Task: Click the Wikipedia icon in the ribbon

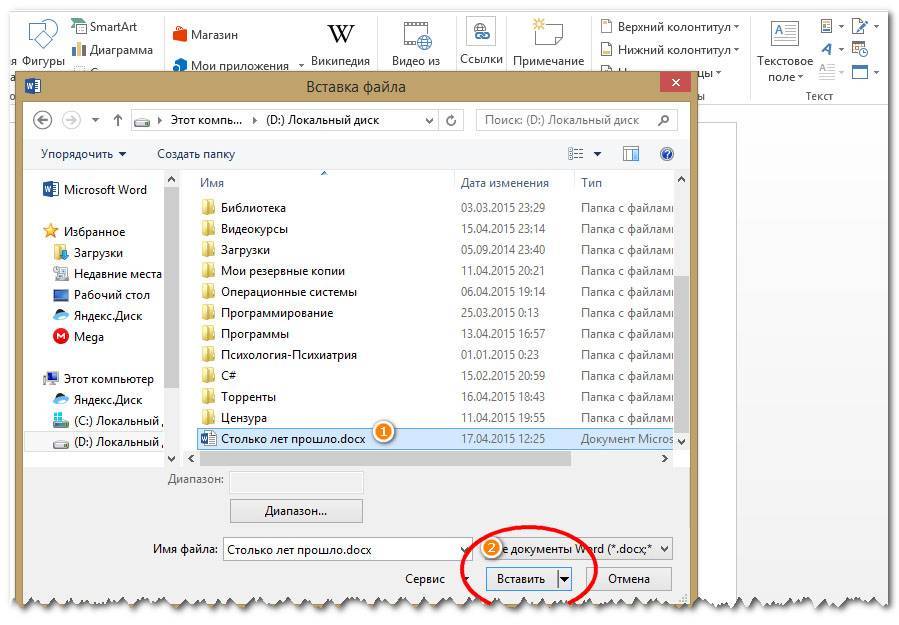Action: click(x=340, y=36)
